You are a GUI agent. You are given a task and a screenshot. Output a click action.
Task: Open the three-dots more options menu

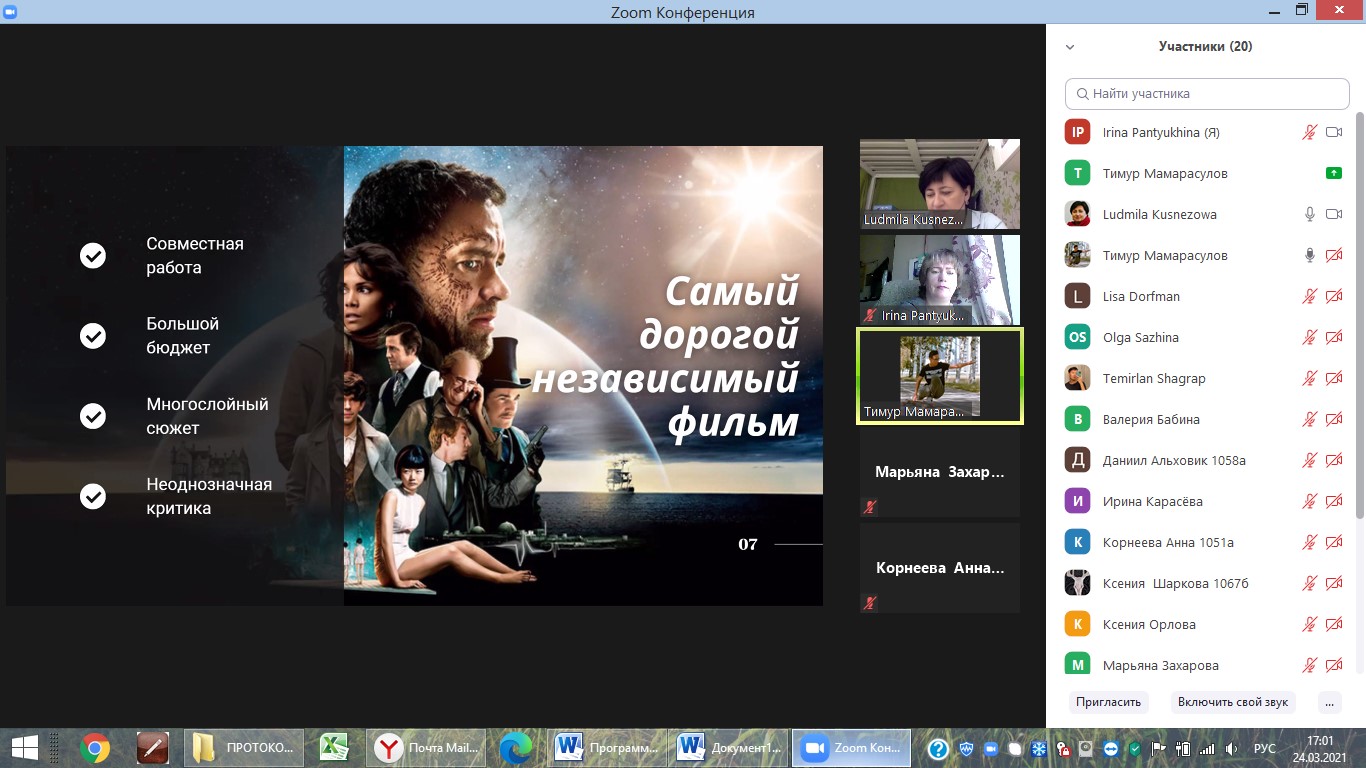point(1329,702)
